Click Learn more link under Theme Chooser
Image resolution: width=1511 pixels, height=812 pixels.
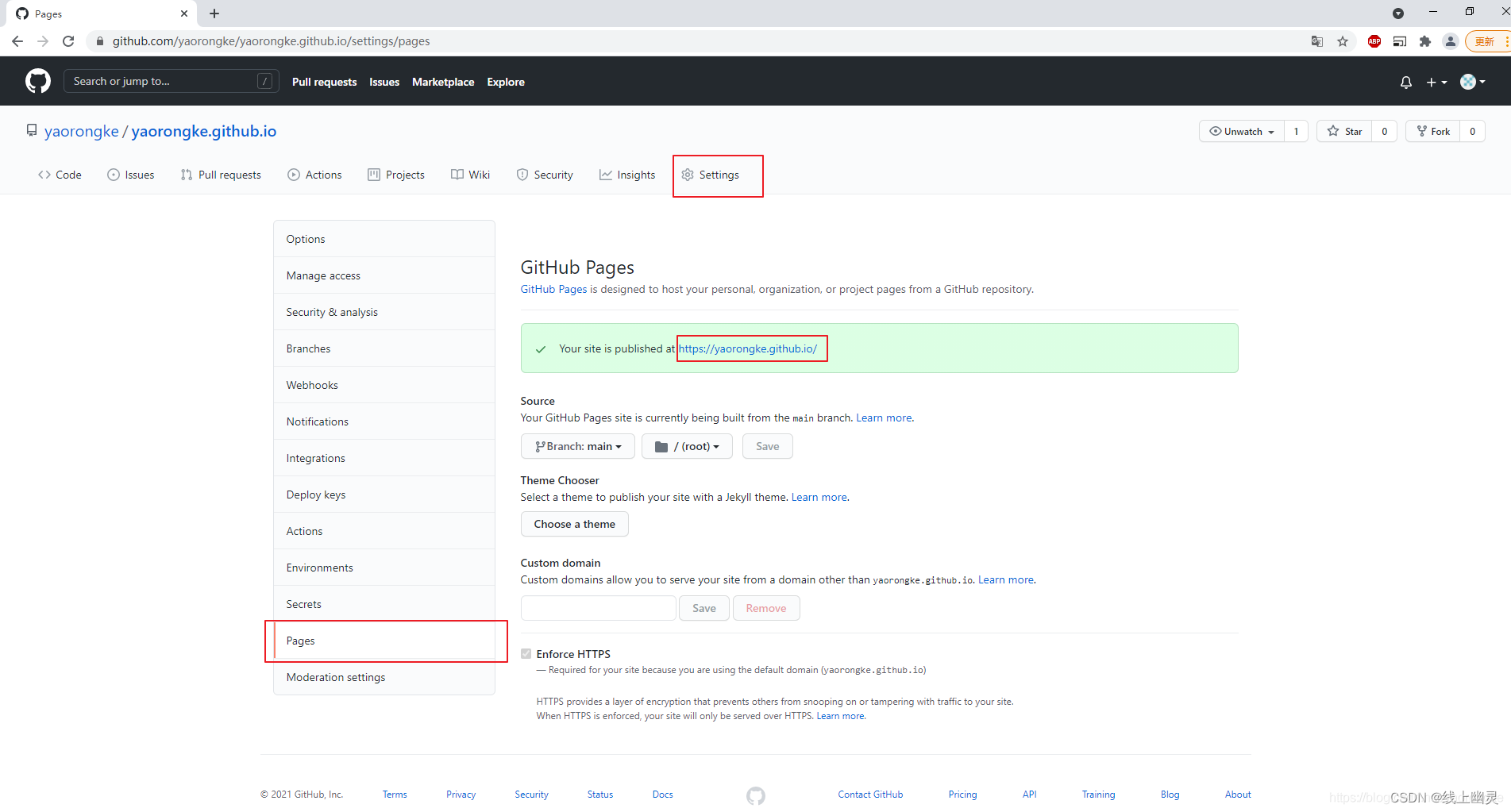(x=819, y=497)
